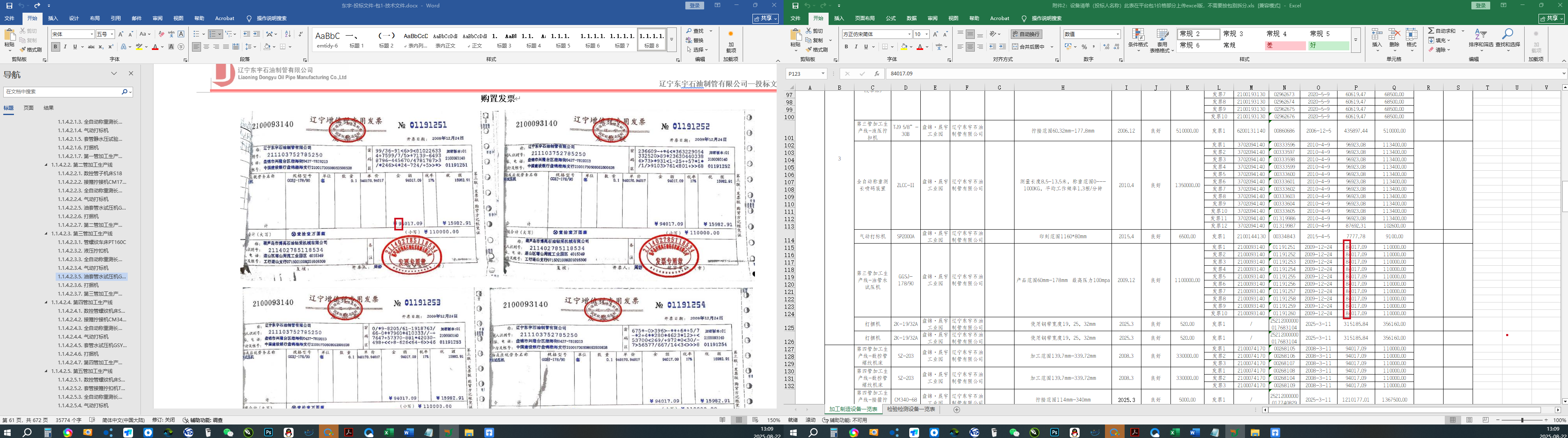Open the Word 审阅 ribbon tab
The image size is (1568, 438).
(158, 19)
